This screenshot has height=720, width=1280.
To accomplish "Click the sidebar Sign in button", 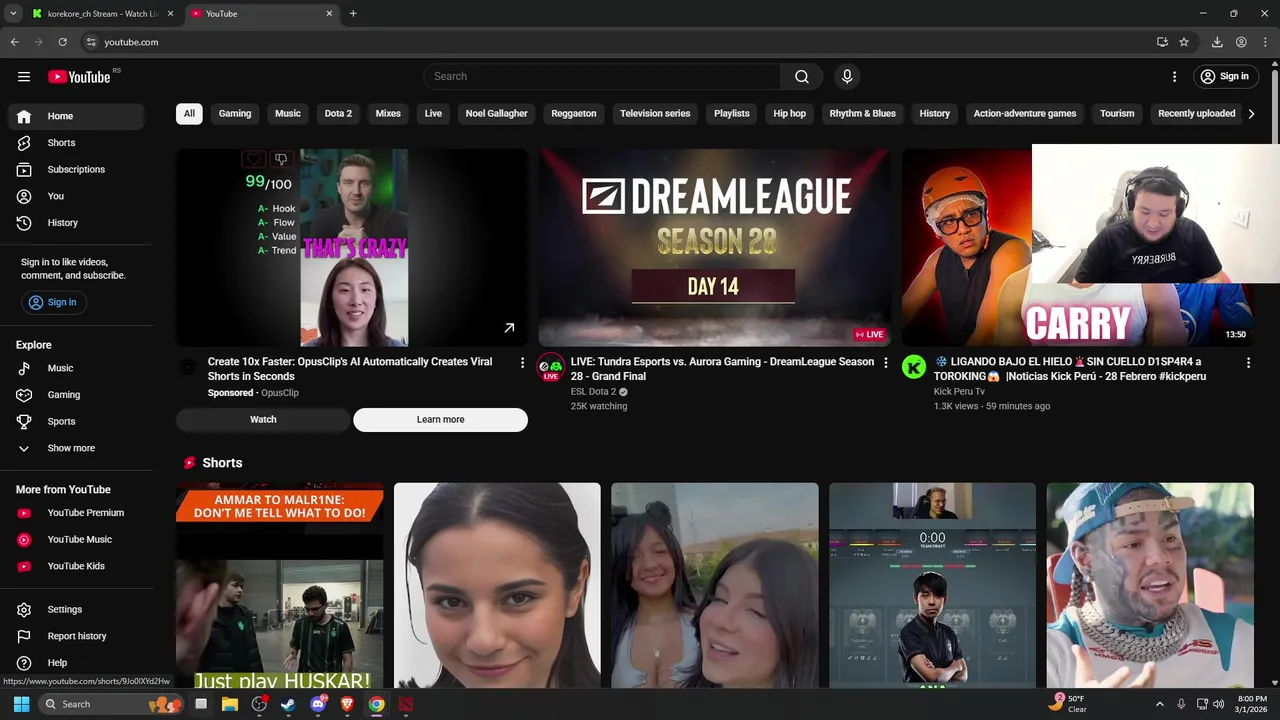I will click(x=52, y=302).
